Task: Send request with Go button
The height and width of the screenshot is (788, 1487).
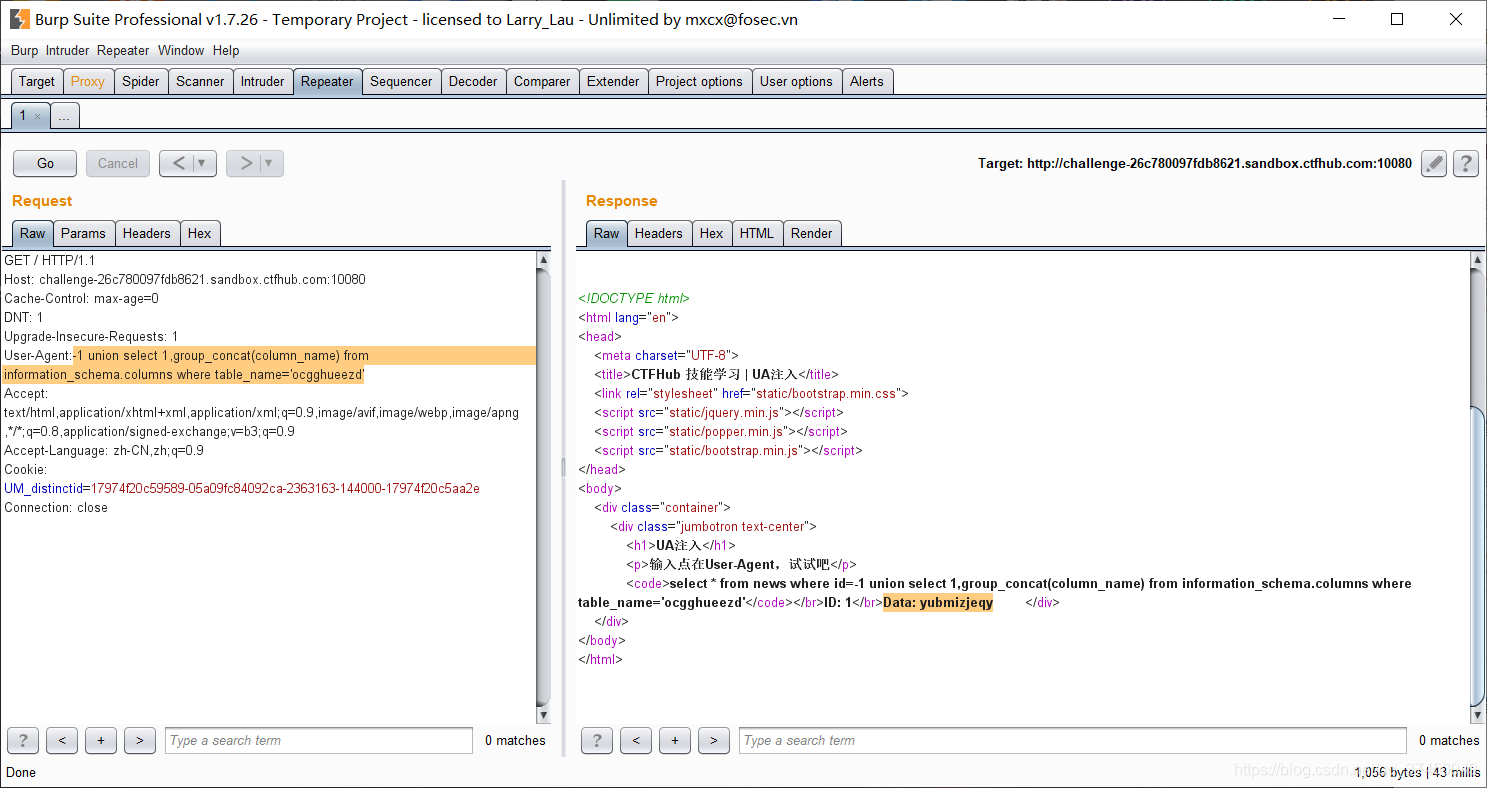Action: [45, 163]
